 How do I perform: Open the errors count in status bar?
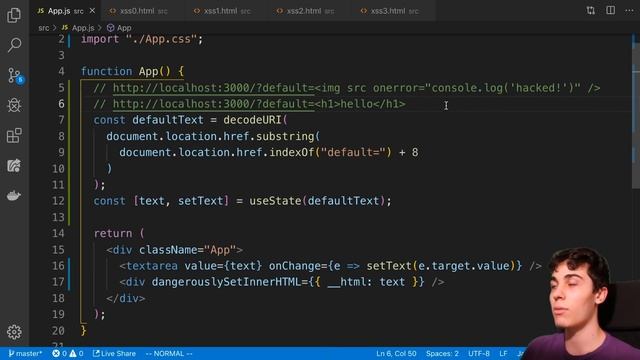(x=60, y=353)
